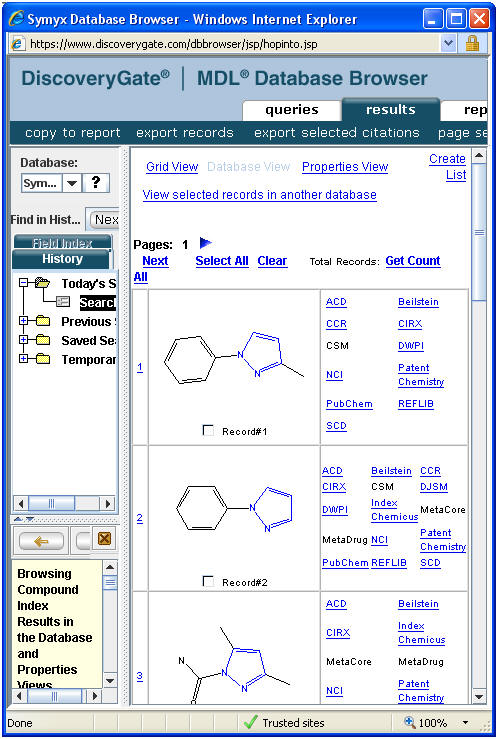
Task: Click export records menu item
Action: (x=185, y=133)
